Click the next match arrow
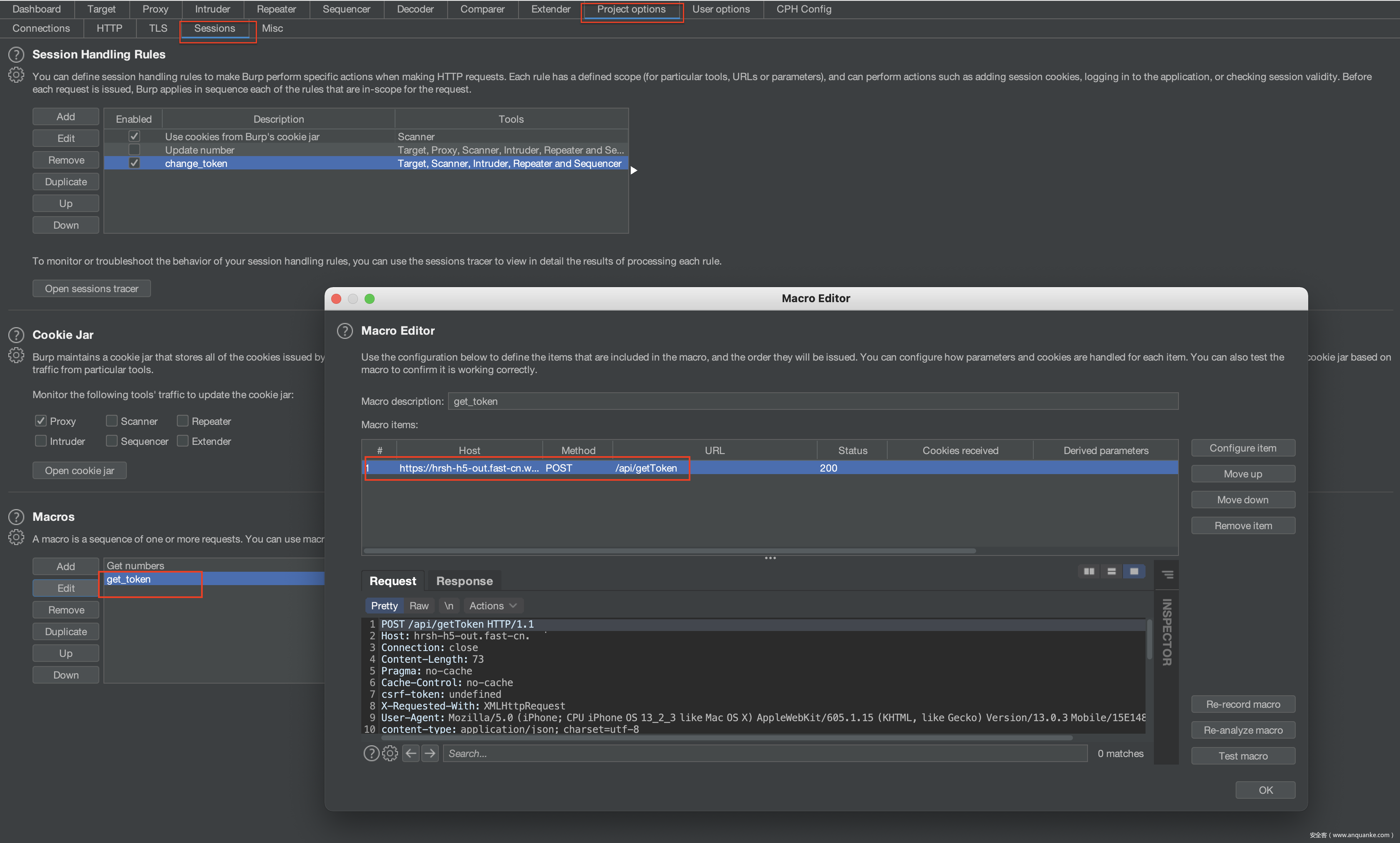Image resolution: width=1400 pixels, height=843 pixels. click(x=431, y=753)
